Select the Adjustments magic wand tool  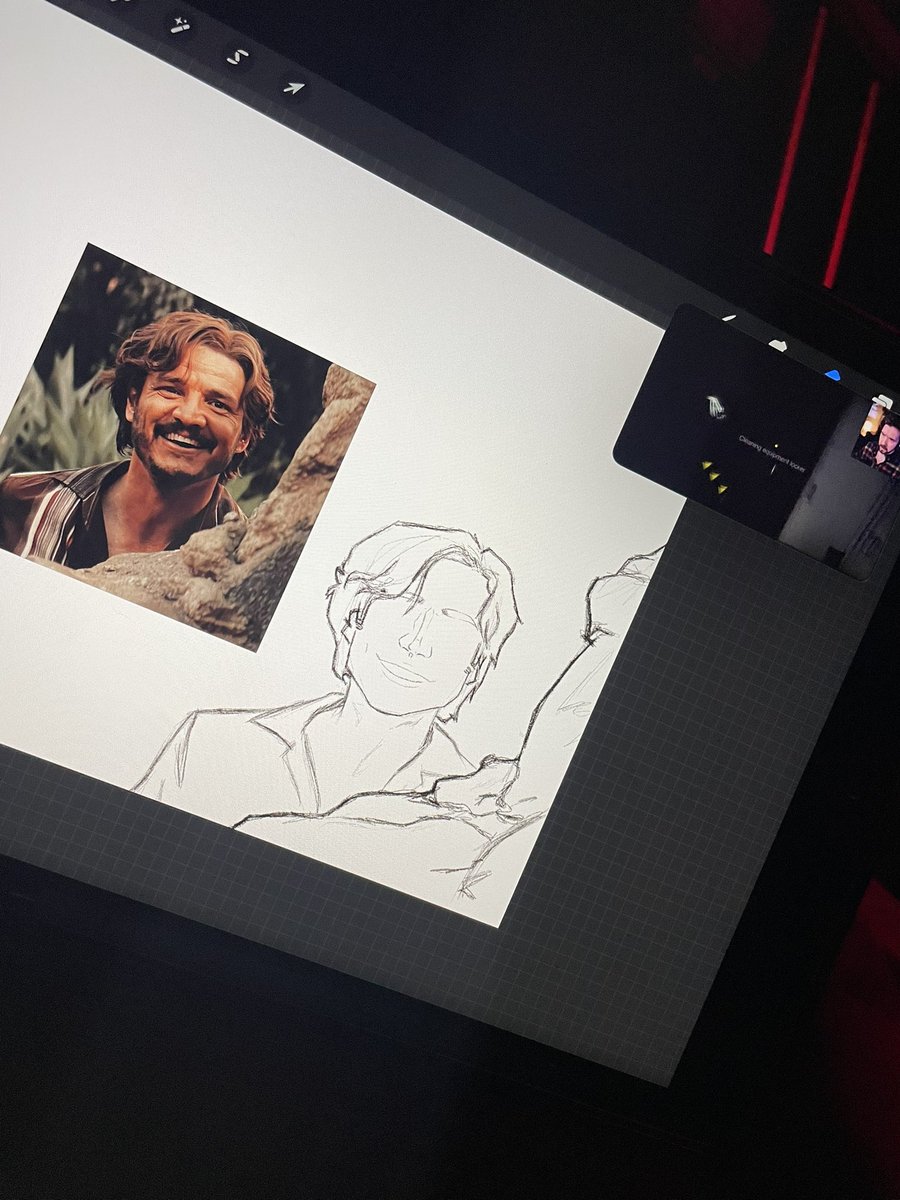pos(180,25)
